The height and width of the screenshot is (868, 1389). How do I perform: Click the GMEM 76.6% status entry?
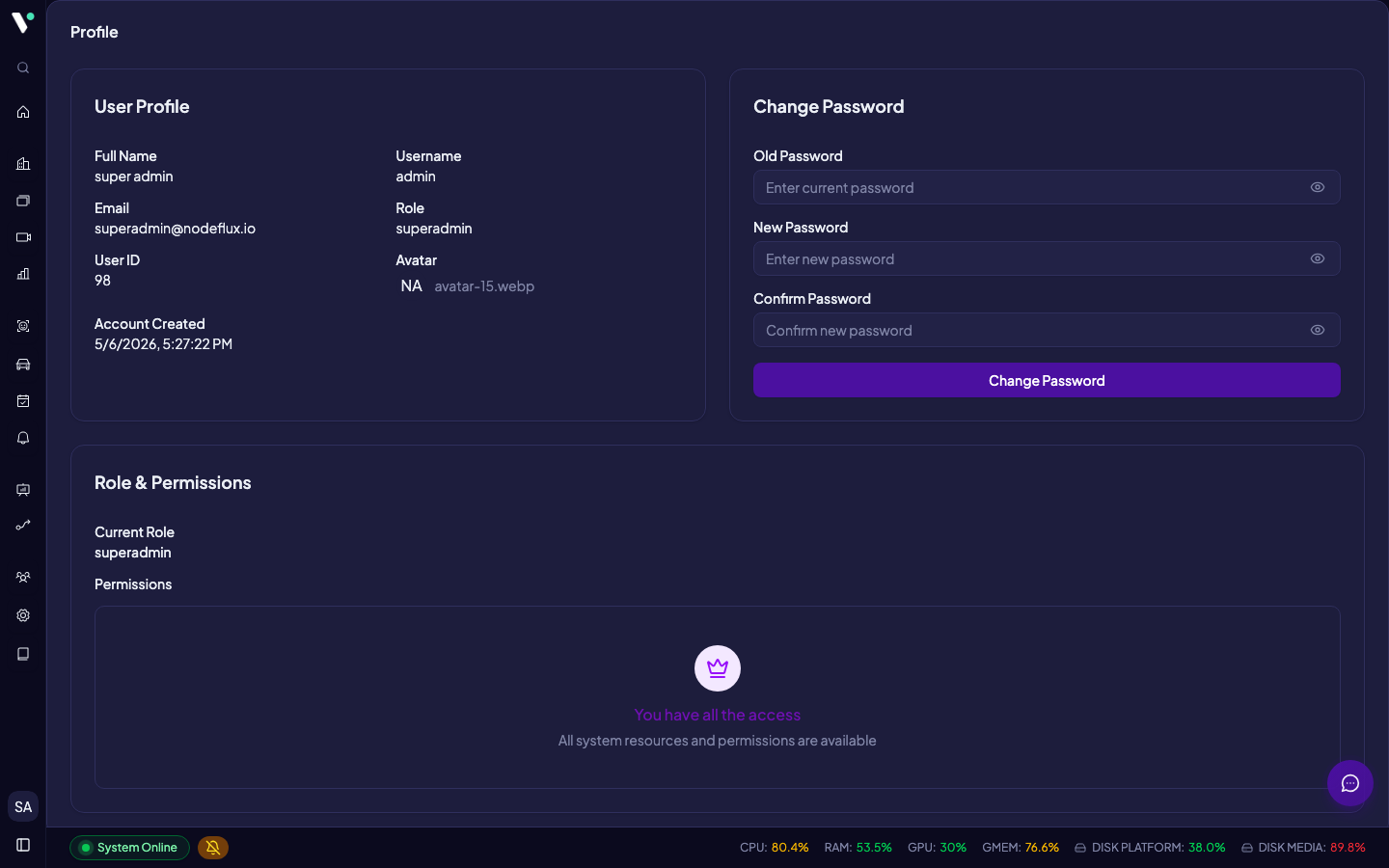coord(1021,848)
